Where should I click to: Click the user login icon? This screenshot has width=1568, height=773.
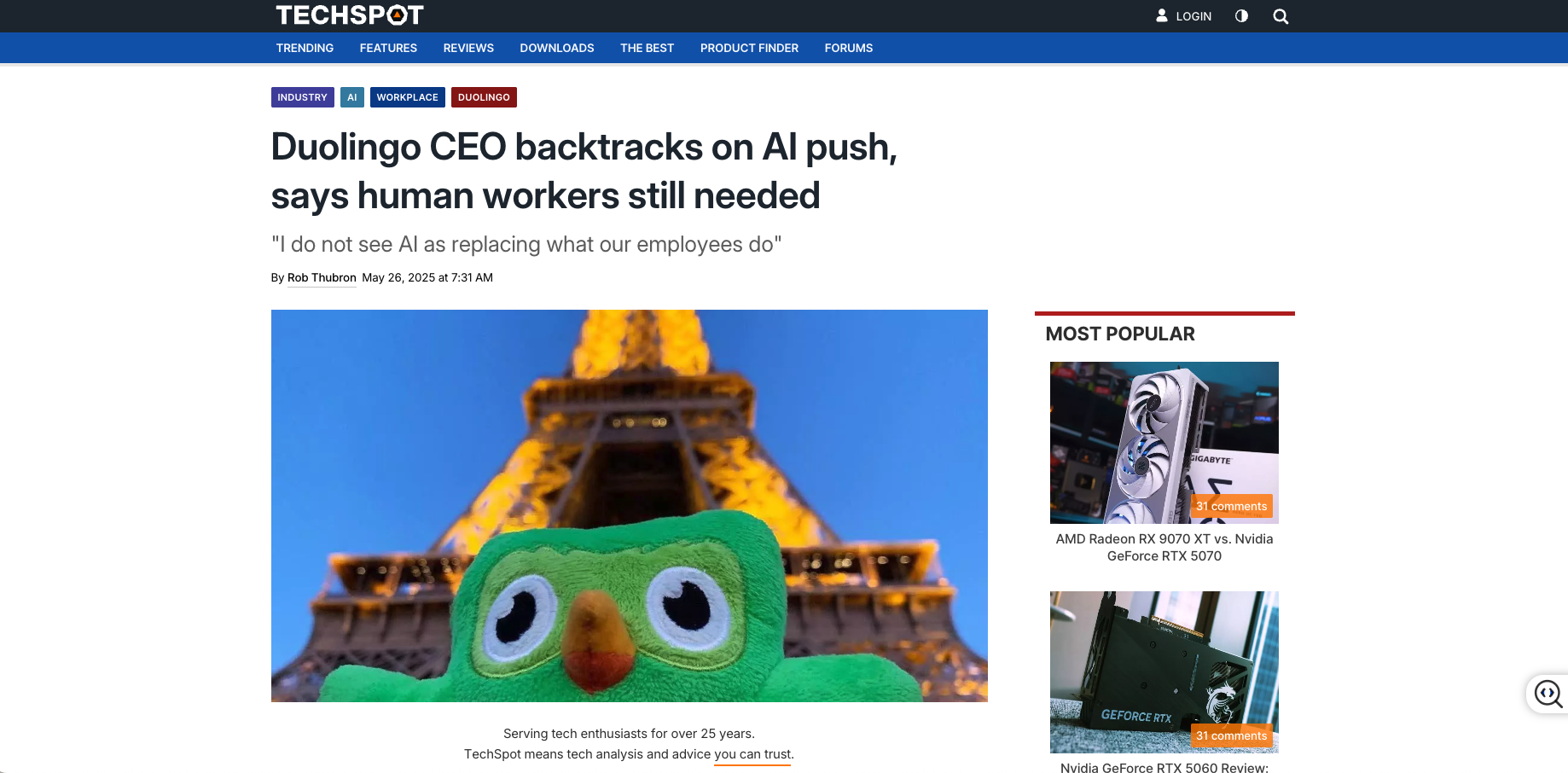pos(1162,15)
